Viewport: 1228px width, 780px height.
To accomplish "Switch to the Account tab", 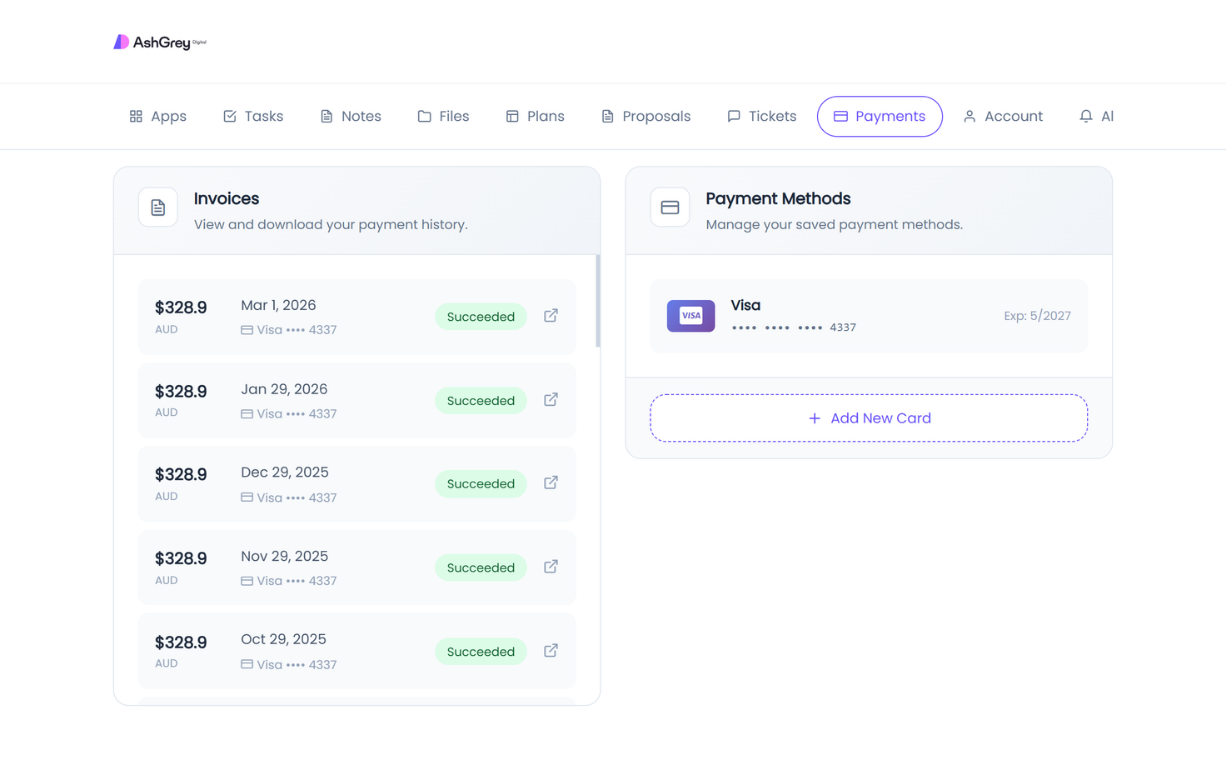I will (1002, 116).
